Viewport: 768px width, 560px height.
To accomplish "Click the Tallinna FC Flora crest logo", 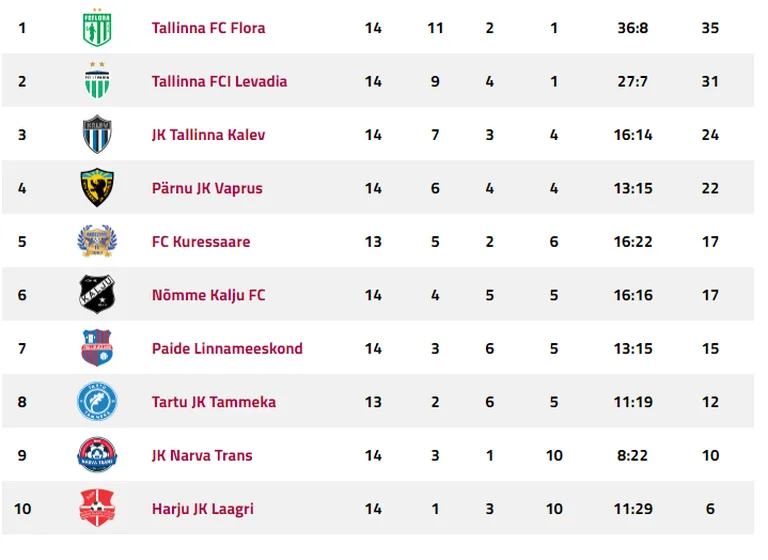I will (x=97, y=27).
